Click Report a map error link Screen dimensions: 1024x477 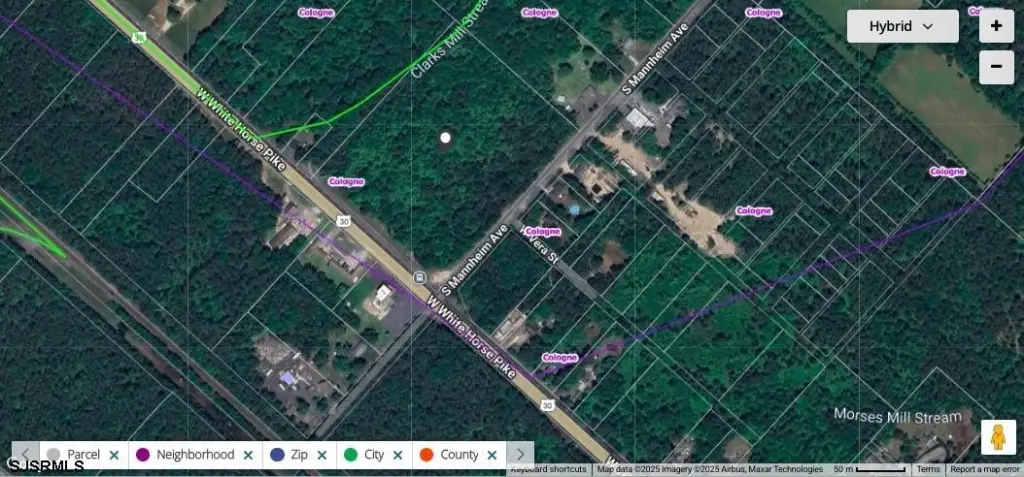pyautogui.click(x=984, y=470)
